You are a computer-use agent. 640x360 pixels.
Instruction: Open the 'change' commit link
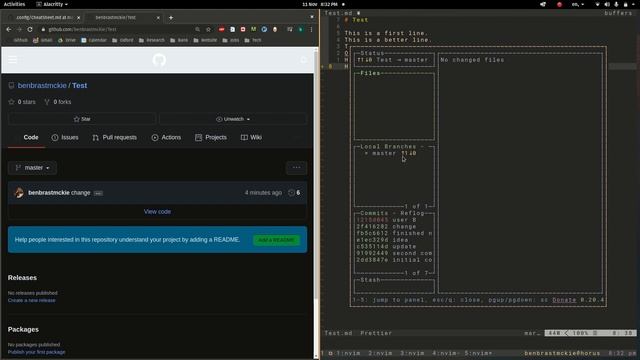[x=80, y=193]
